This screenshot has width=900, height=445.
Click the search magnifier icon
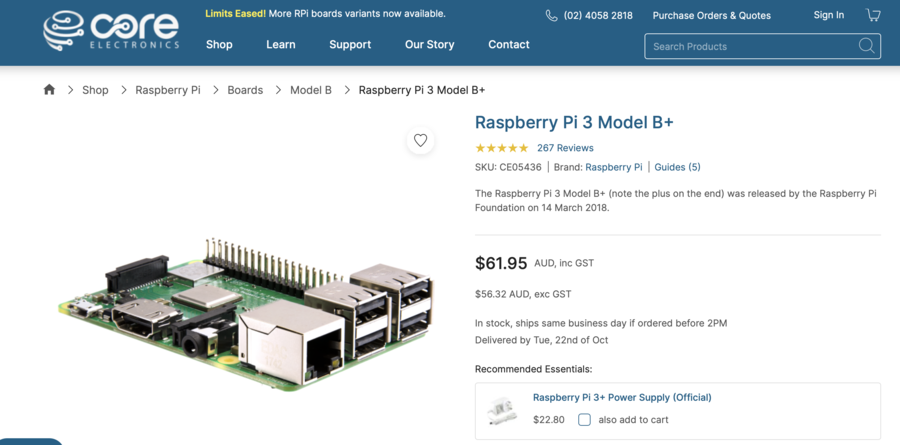866,46
